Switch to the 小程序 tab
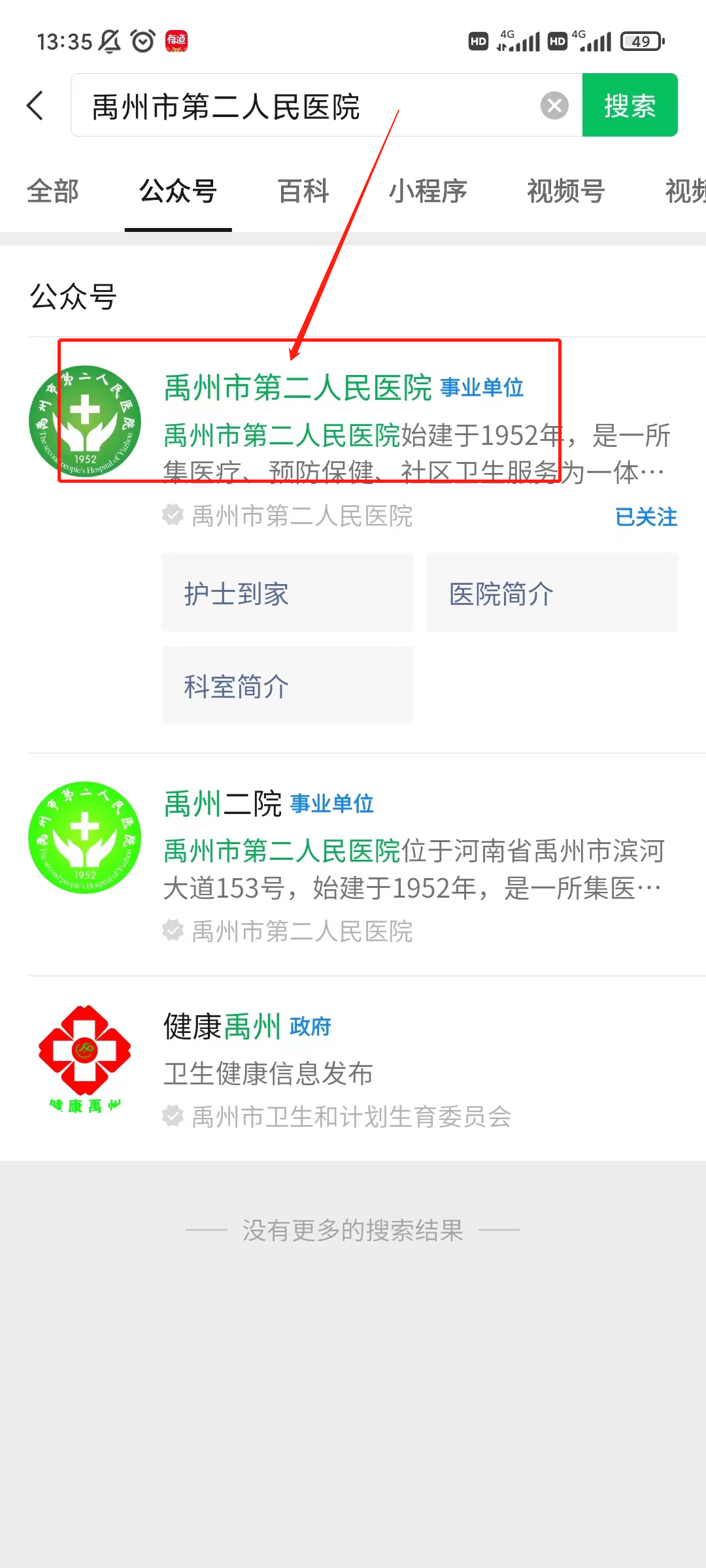 click(428, 191)
